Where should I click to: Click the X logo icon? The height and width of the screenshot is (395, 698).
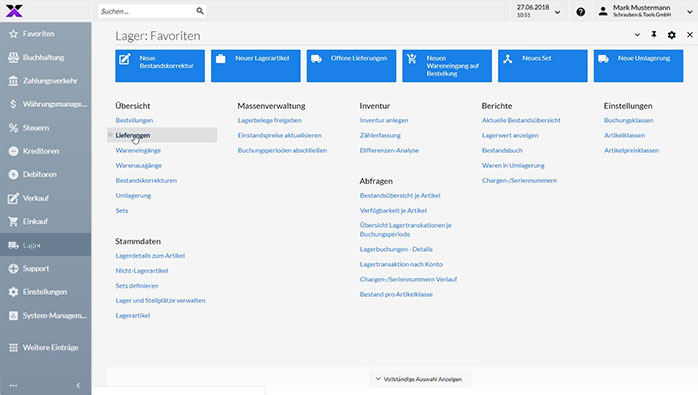[x=14, y=11]
